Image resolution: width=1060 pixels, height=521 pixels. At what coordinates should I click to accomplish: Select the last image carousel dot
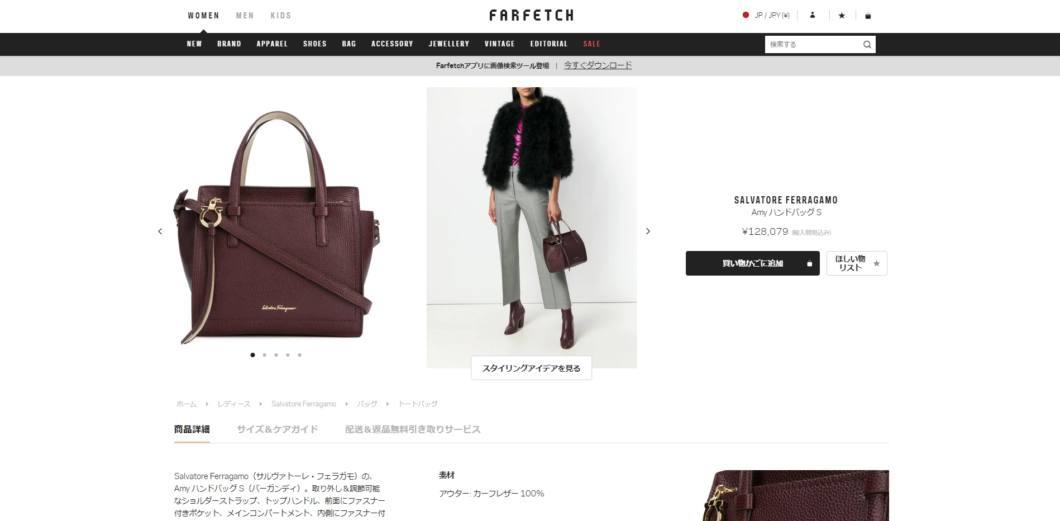pos(299,355)
